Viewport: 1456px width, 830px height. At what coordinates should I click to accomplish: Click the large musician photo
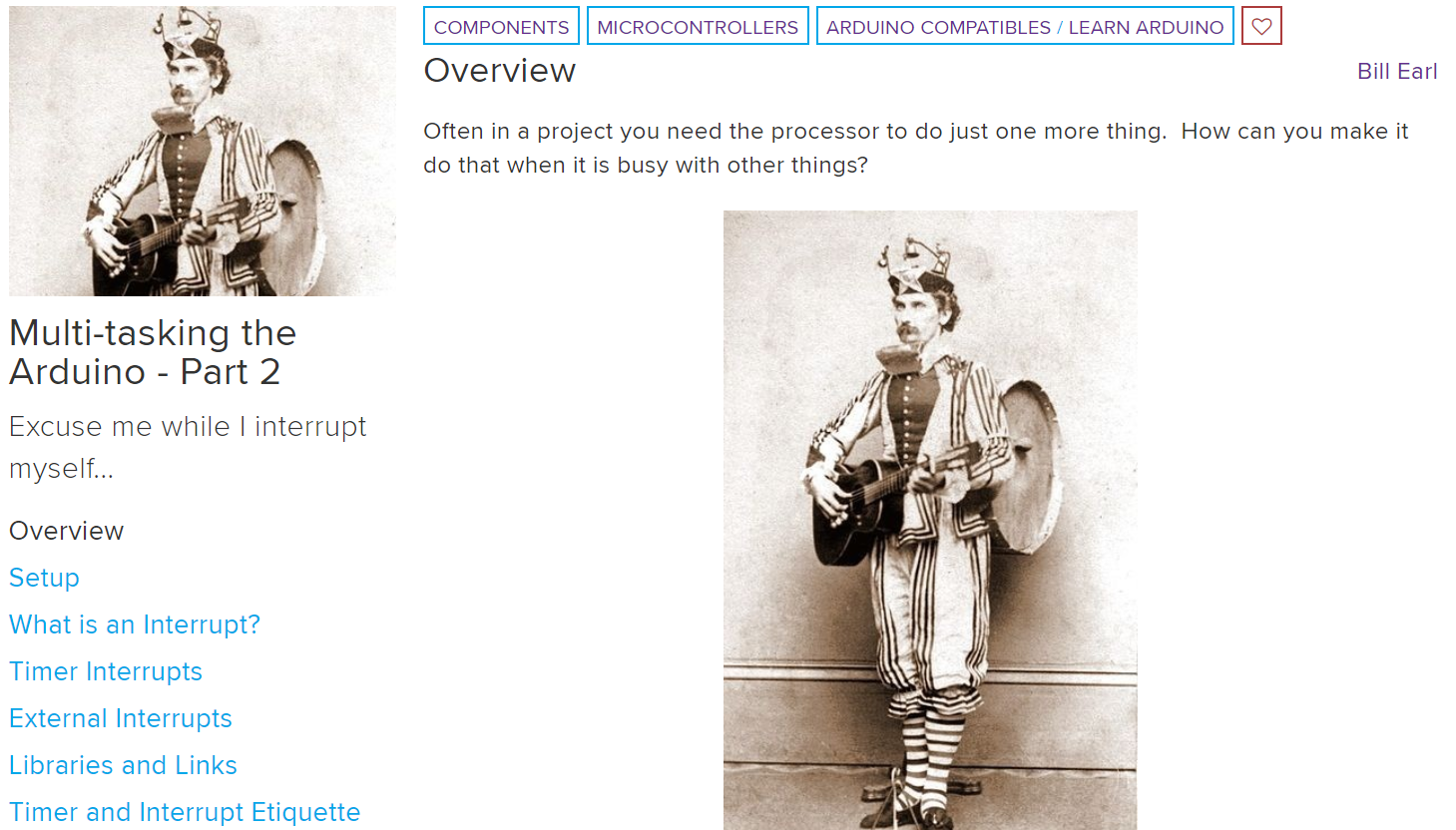[930, 520]
